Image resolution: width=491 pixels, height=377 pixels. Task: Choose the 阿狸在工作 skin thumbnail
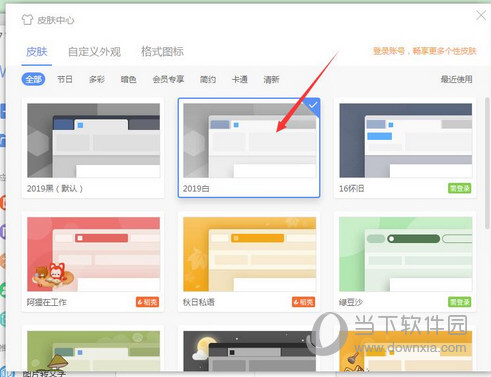click(93, 254)
